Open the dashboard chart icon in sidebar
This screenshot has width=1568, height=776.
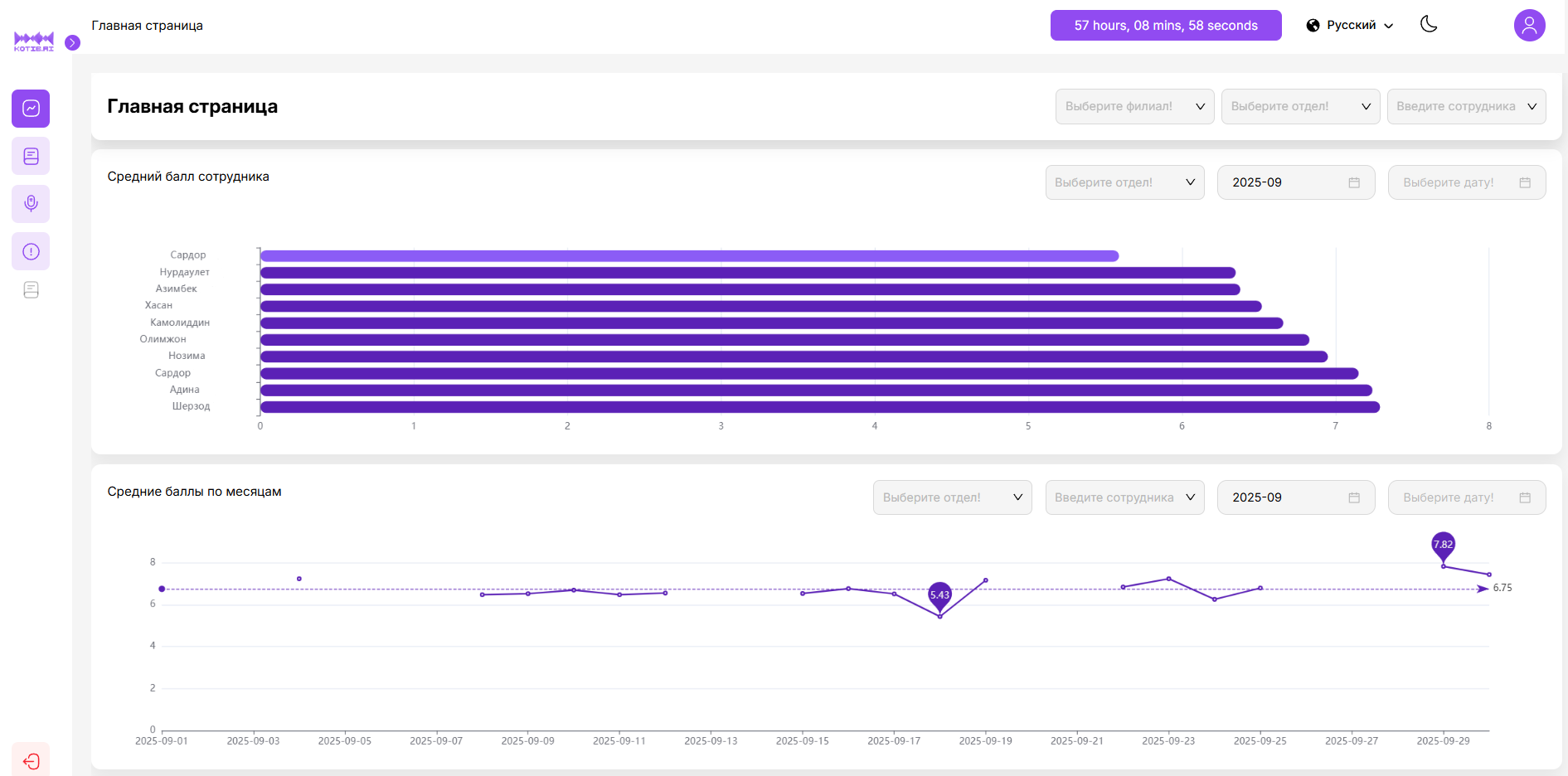point(31,109)
